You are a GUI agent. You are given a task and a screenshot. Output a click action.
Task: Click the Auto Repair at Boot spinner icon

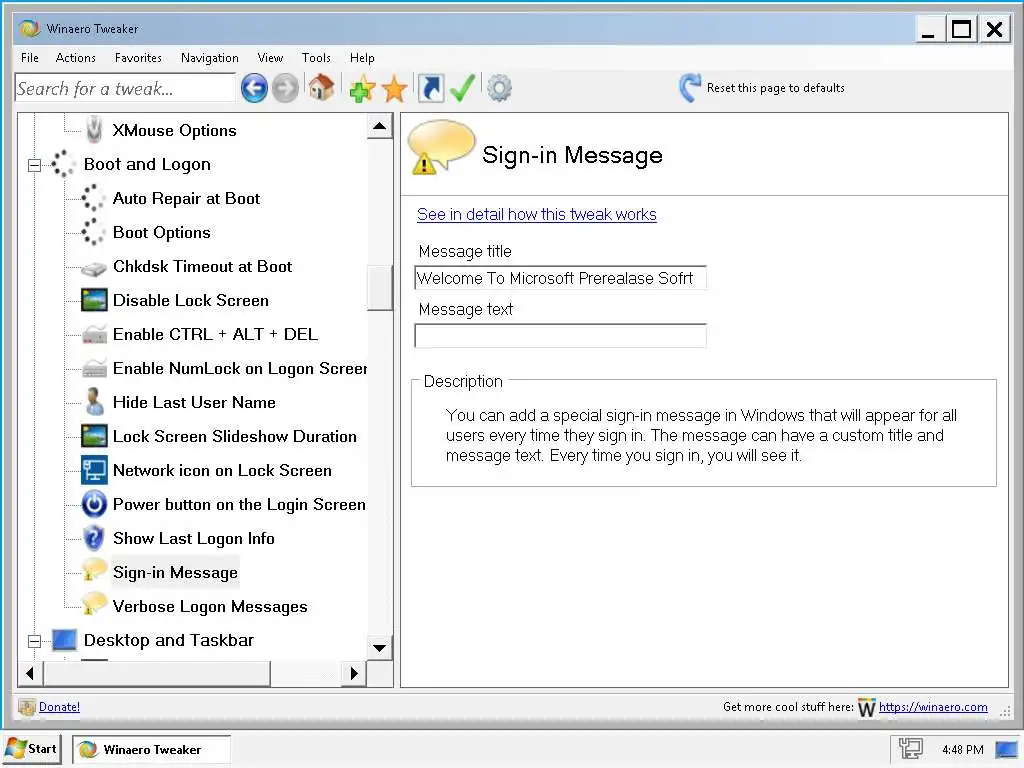(x=93, y=198)
